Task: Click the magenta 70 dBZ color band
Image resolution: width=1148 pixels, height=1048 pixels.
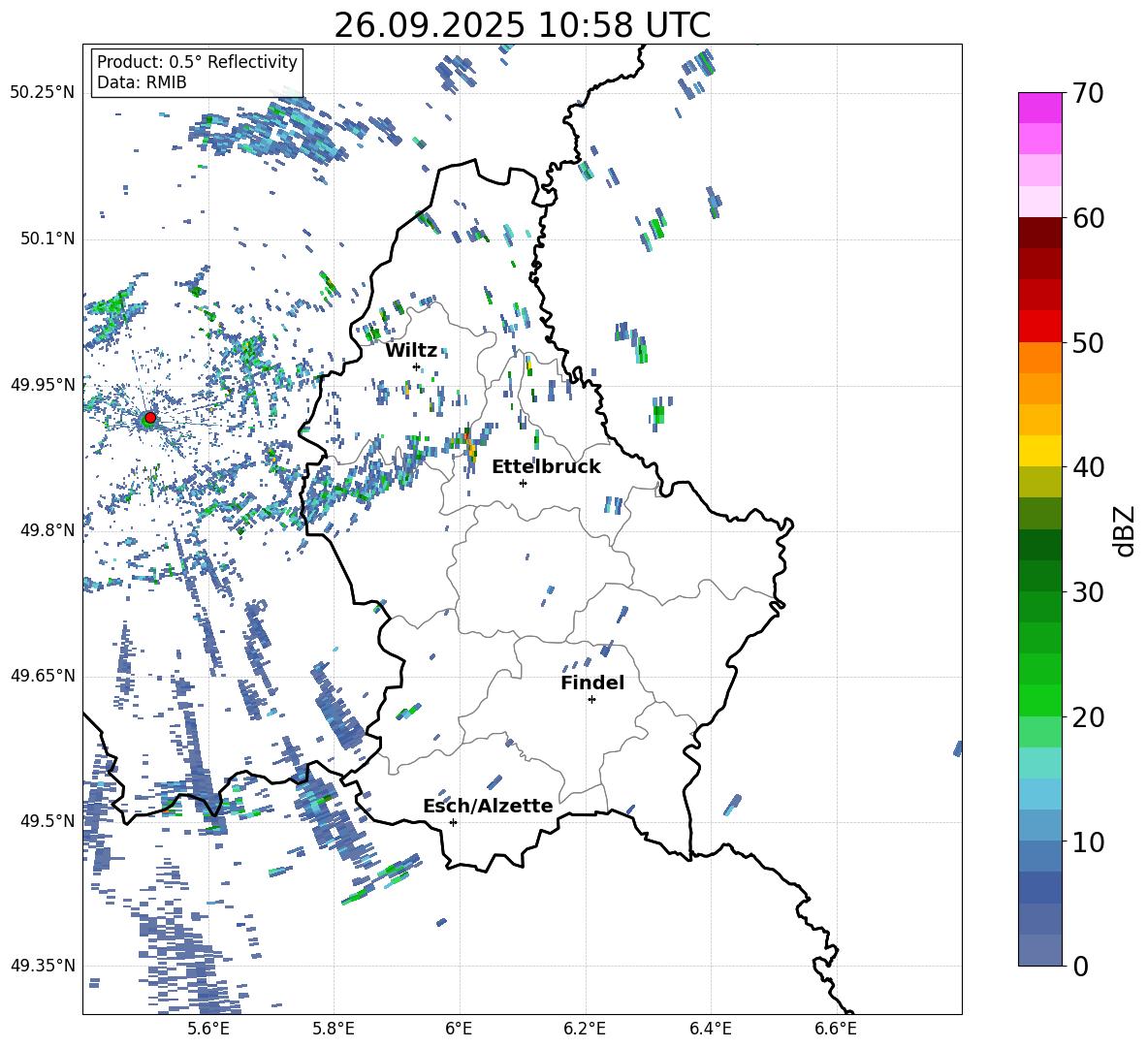Action: (x=1039, y=108)
